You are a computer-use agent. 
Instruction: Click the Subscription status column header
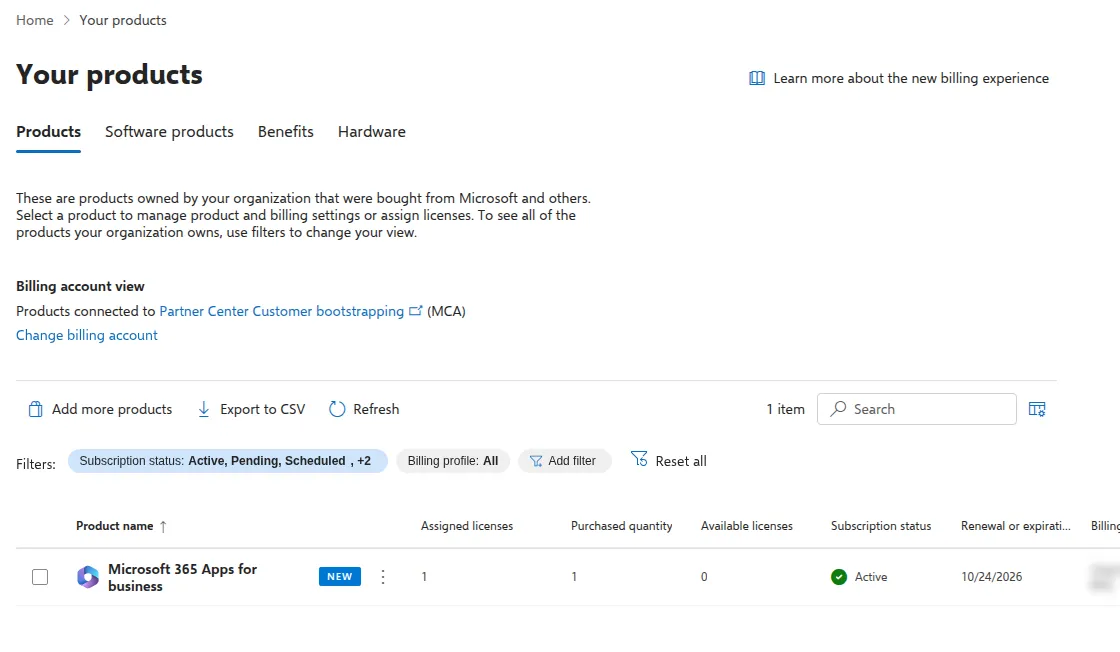[x=881, y=526]
